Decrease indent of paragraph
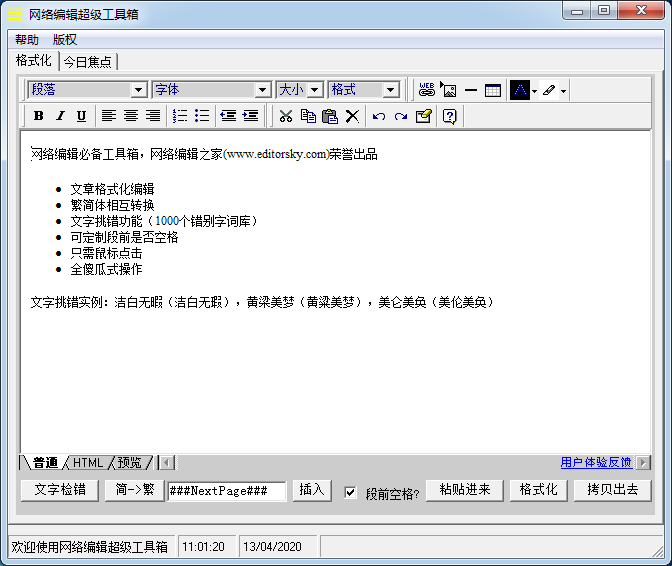672x566 pixels. [x=228, y=116]
